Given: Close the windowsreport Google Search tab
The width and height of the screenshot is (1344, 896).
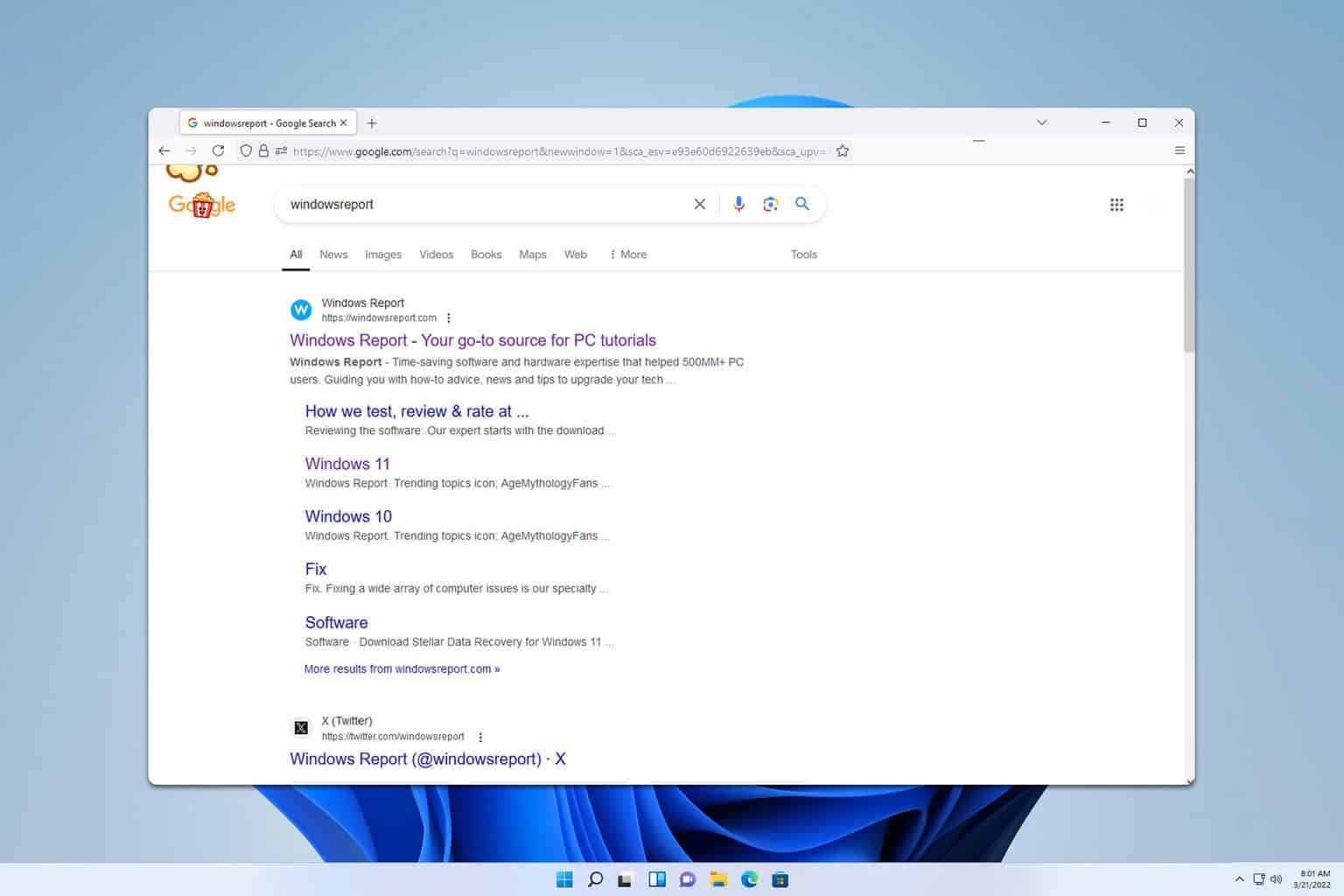Looking at the screenshot, I should [x=344, y=123].
